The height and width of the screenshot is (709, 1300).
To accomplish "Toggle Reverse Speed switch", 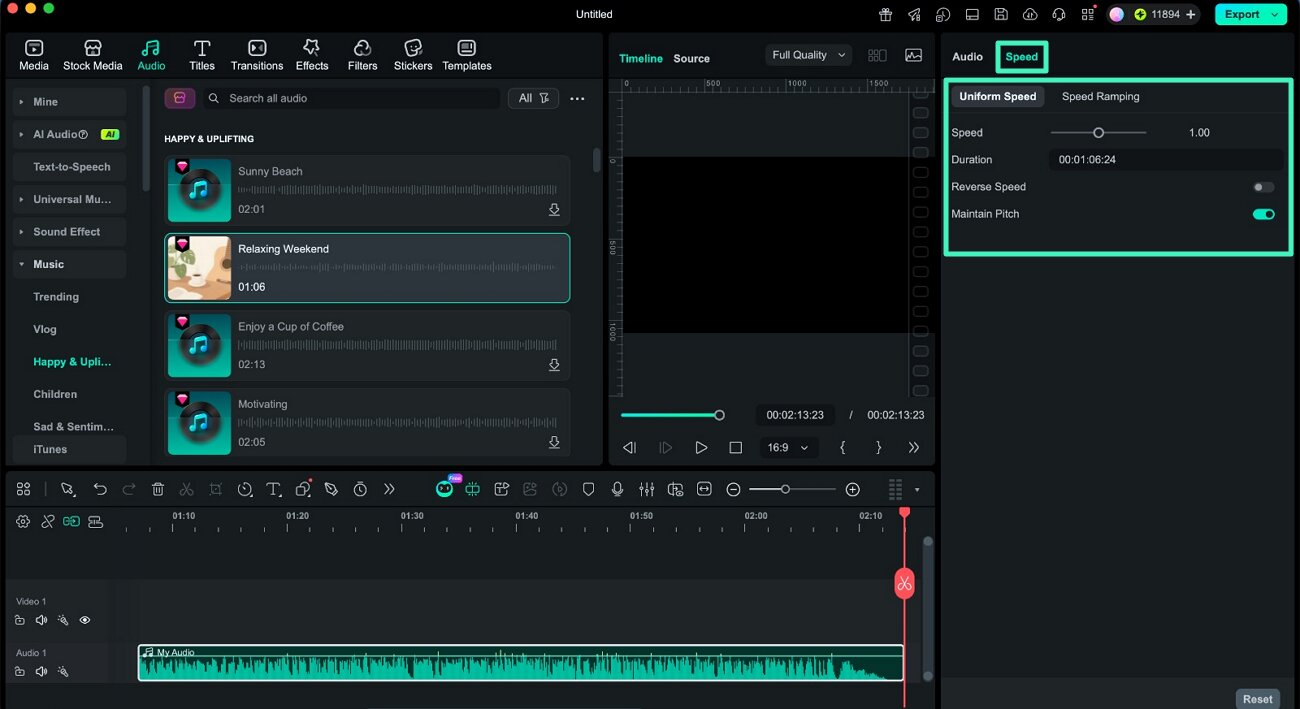I will pyautogui.click(x=1264, y=187).
